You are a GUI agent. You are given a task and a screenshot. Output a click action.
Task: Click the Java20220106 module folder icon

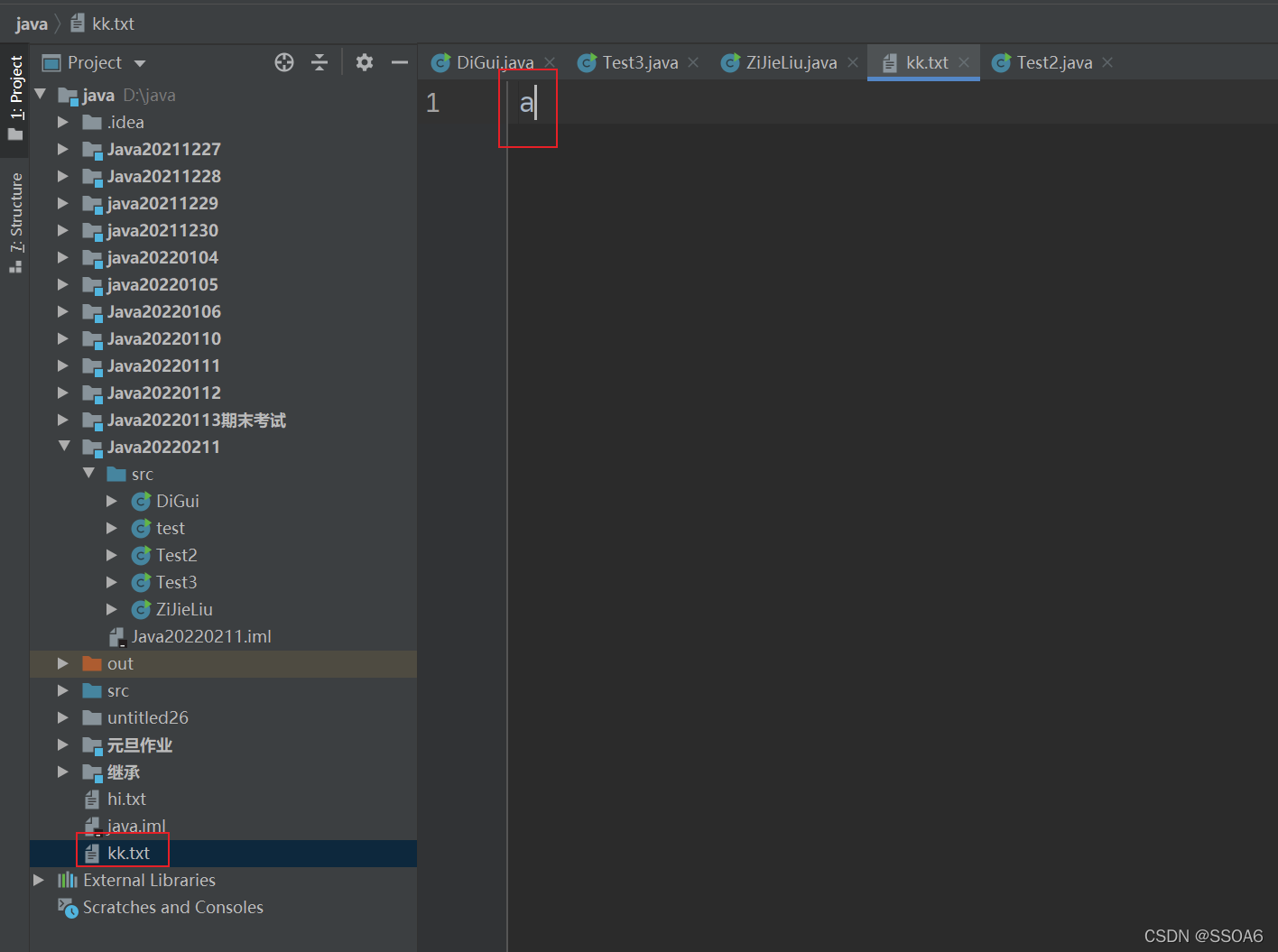92,312
